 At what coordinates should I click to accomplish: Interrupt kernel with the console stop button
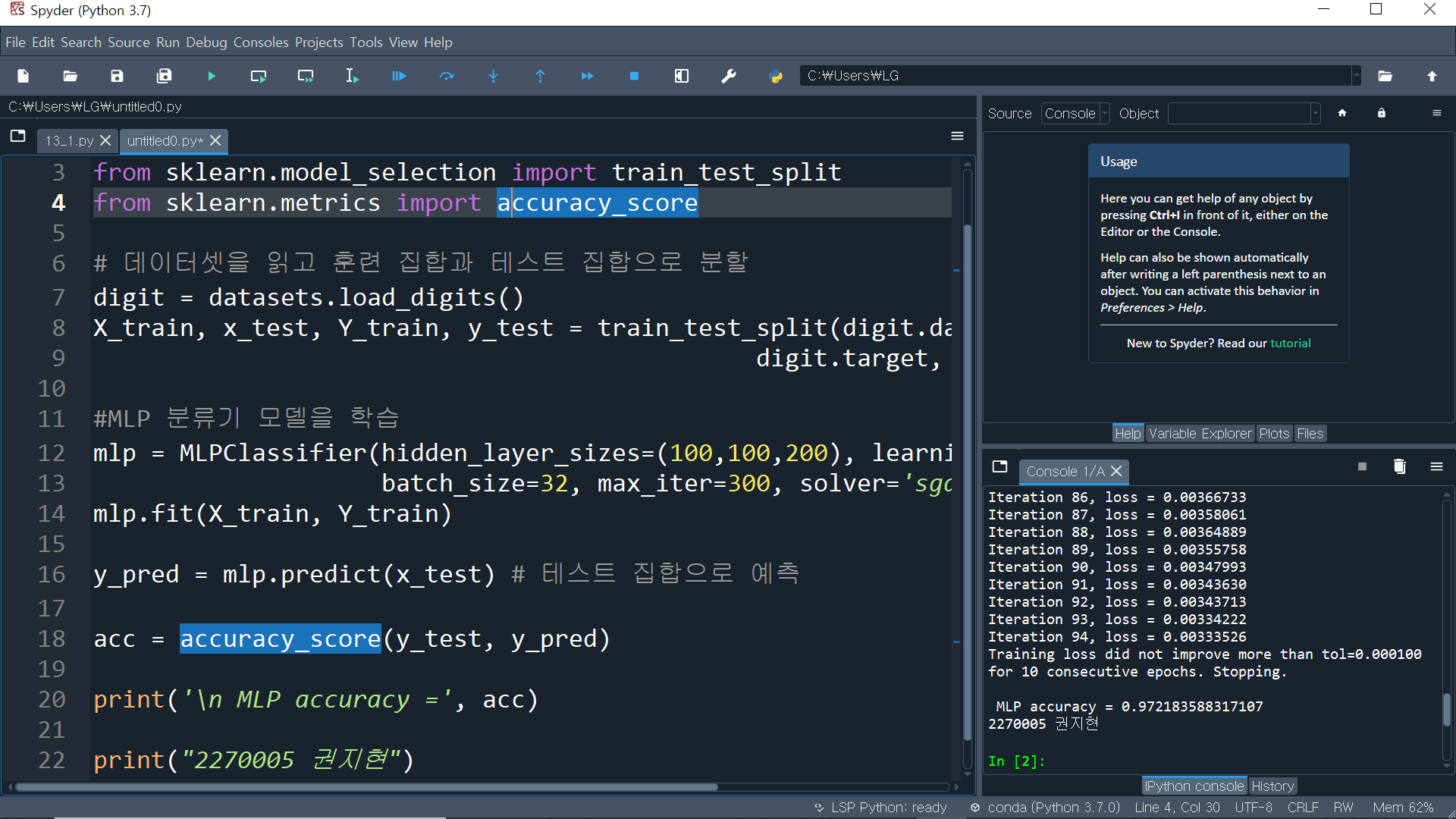point(1362,466)
